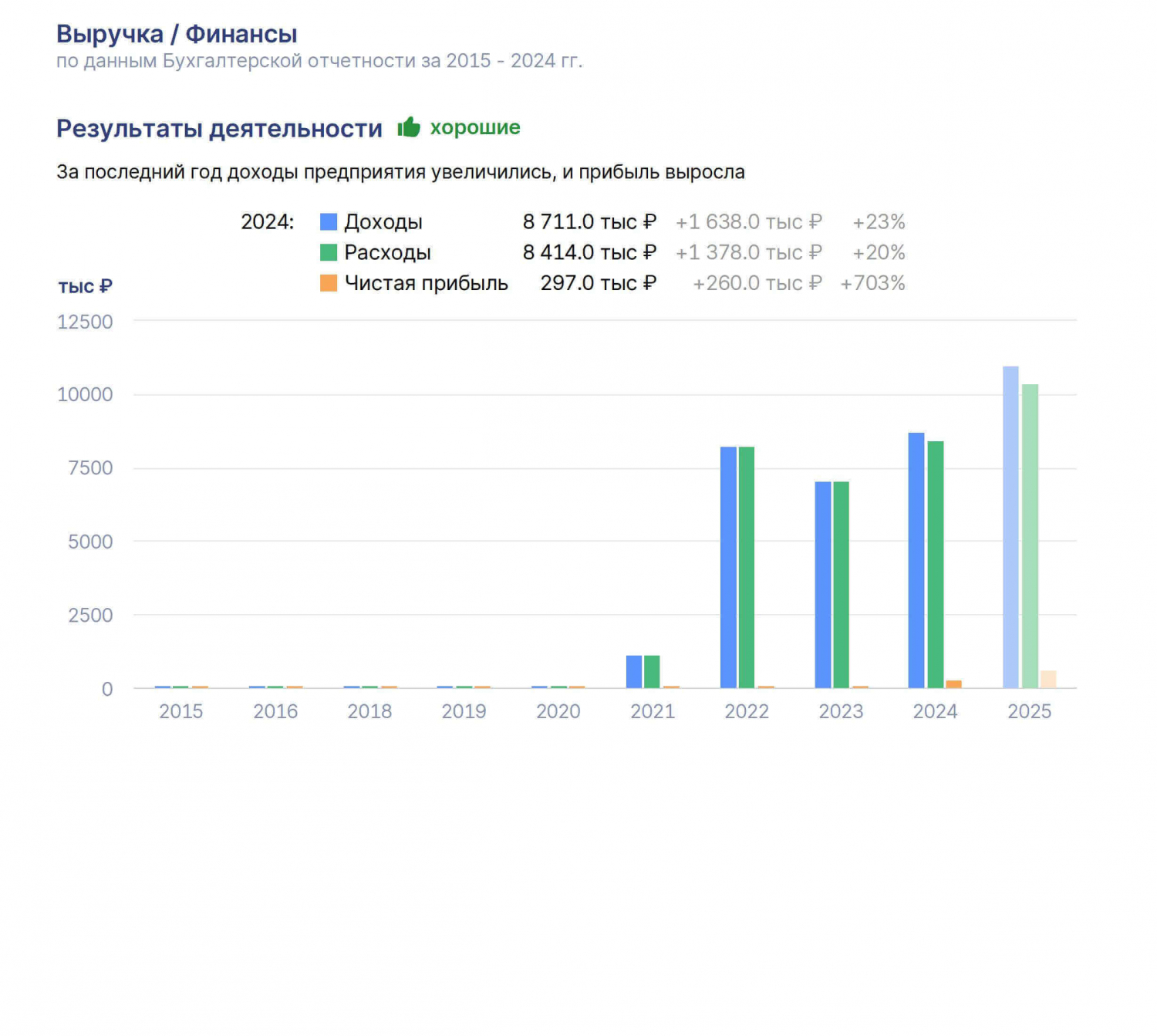Click the 2023 green expenses bar
This screenshot has height=1036, width=1157.
[842, 585]
